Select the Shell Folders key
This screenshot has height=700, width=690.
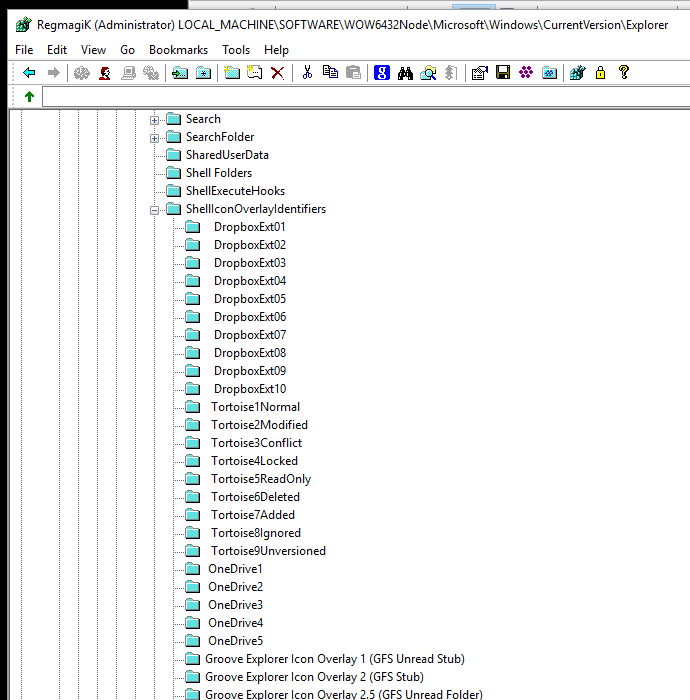[x=219, y=173]
